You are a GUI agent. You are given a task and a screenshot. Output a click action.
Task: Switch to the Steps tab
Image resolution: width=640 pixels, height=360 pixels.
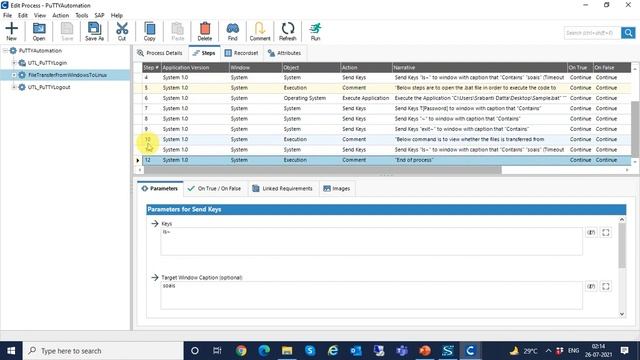click(x=204, y=53)
